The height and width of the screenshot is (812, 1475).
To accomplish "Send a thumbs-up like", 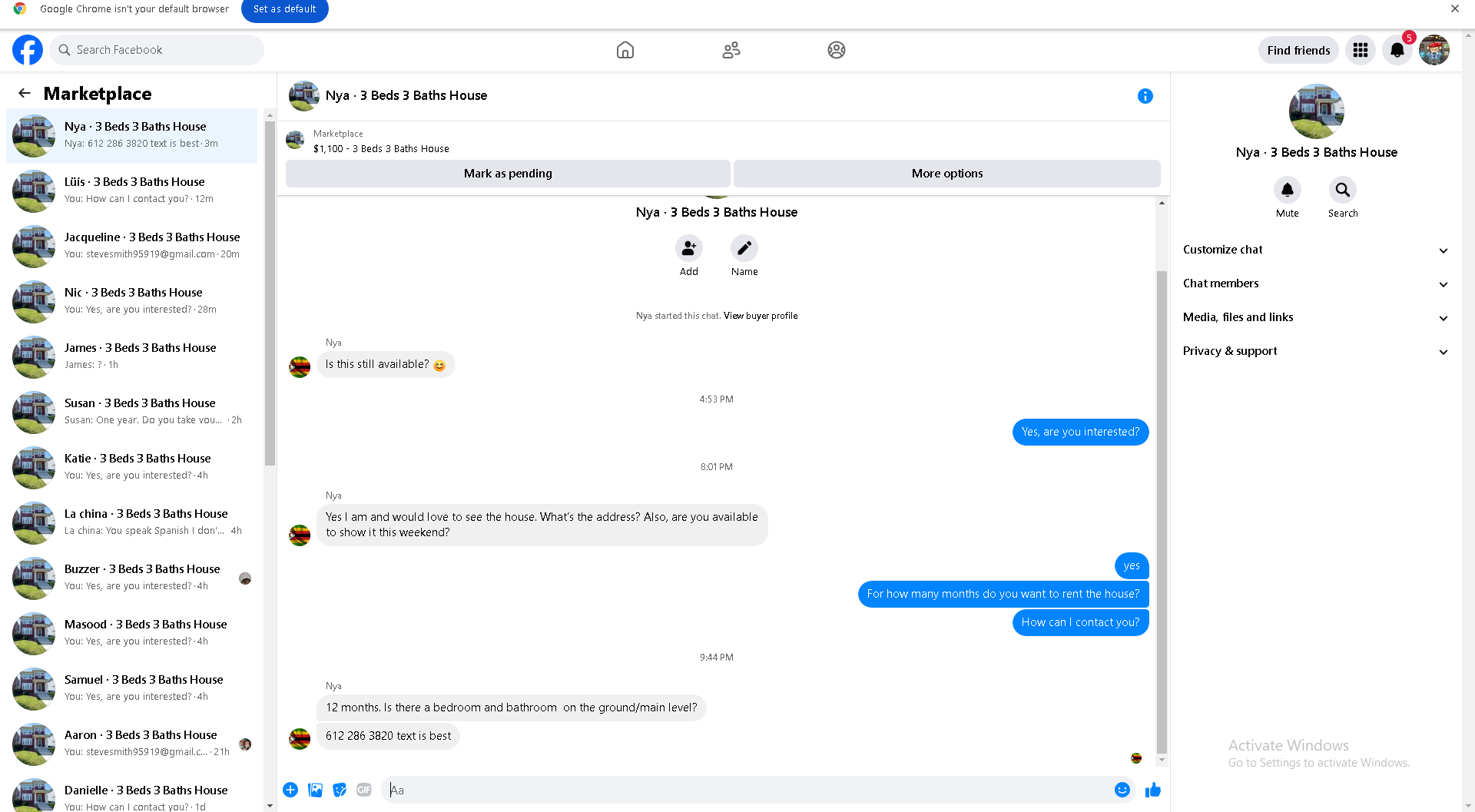I will [1153, 790].
